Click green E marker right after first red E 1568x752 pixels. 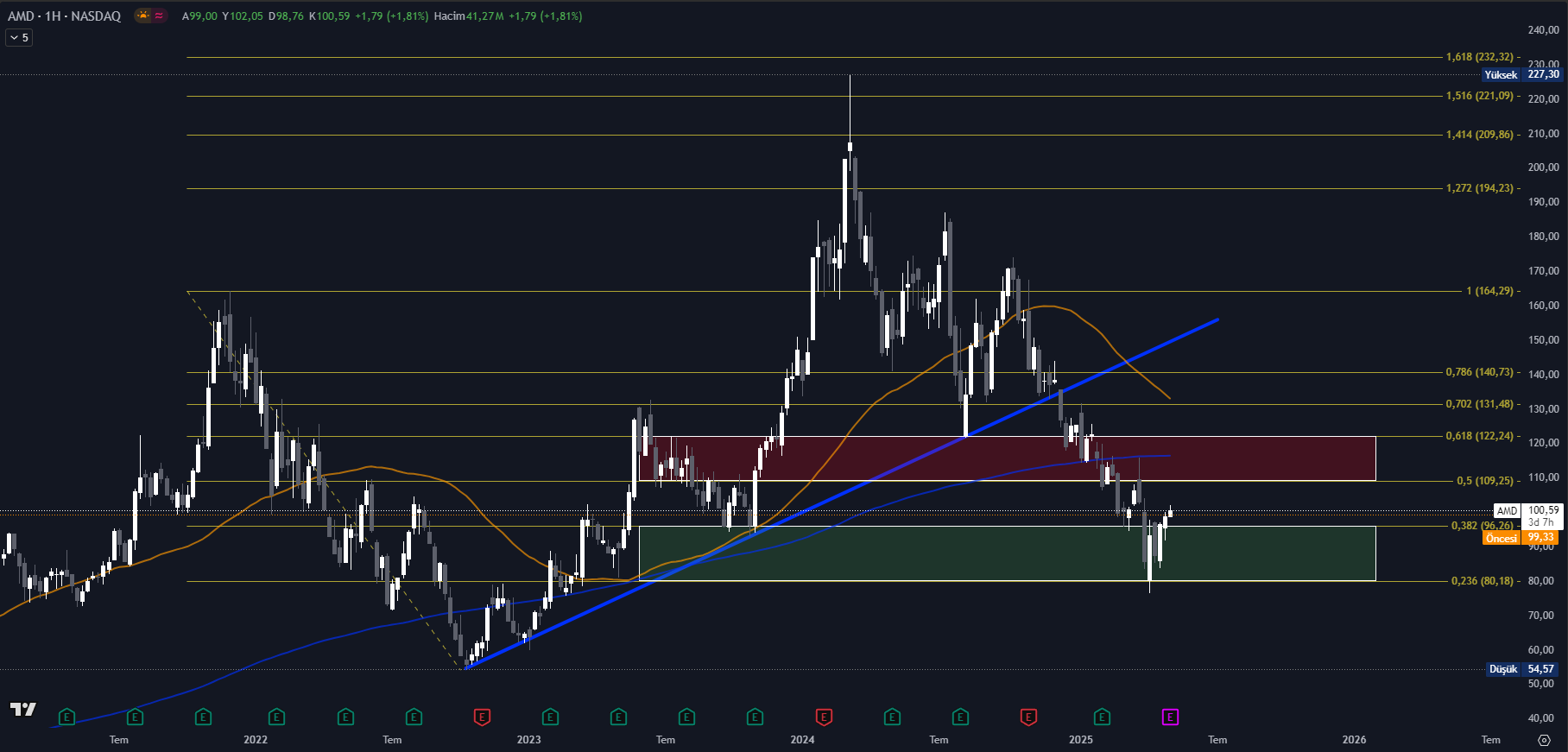[x=550, y=717]
